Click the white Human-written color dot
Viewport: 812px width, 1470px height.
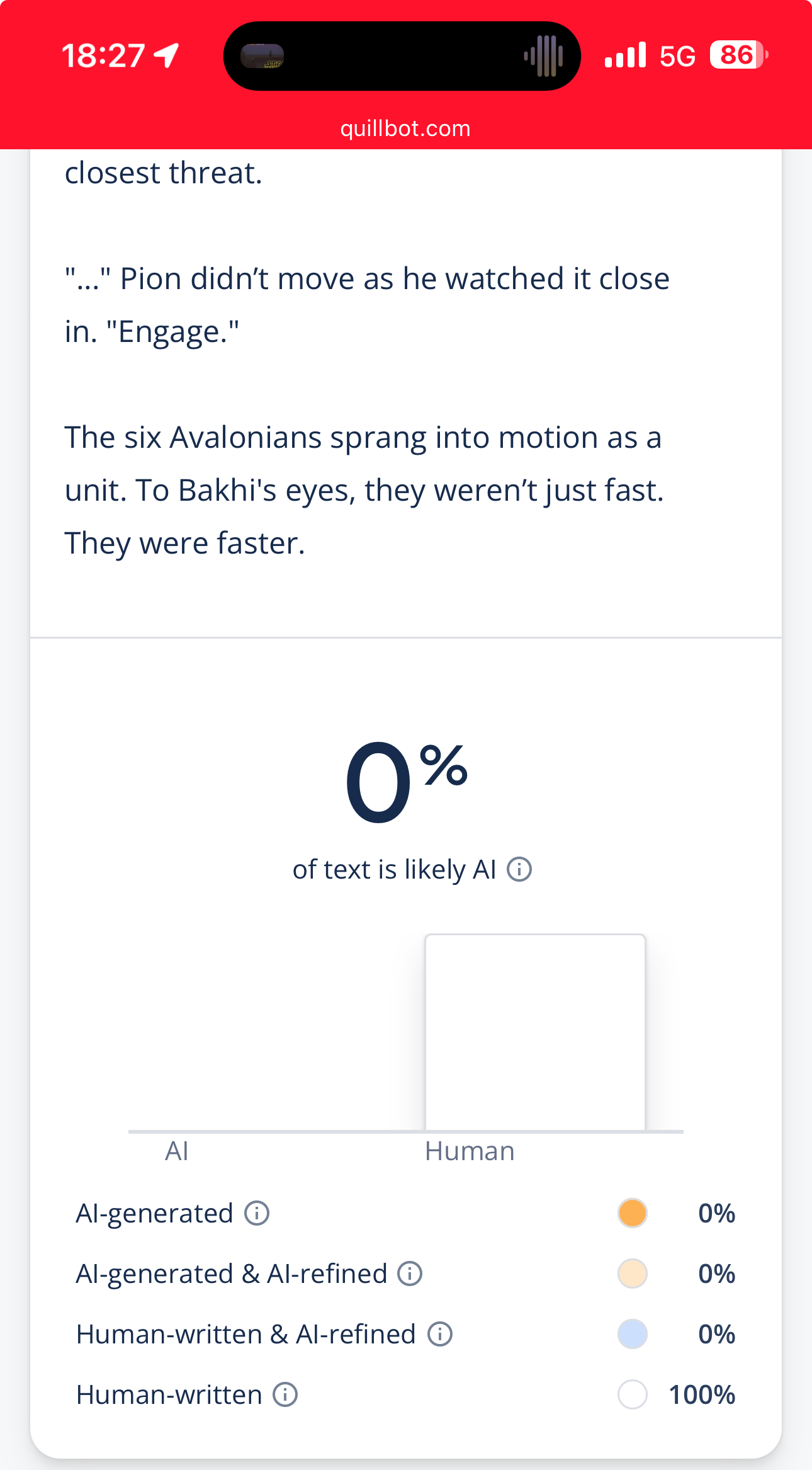click(x=633, y=1394)
